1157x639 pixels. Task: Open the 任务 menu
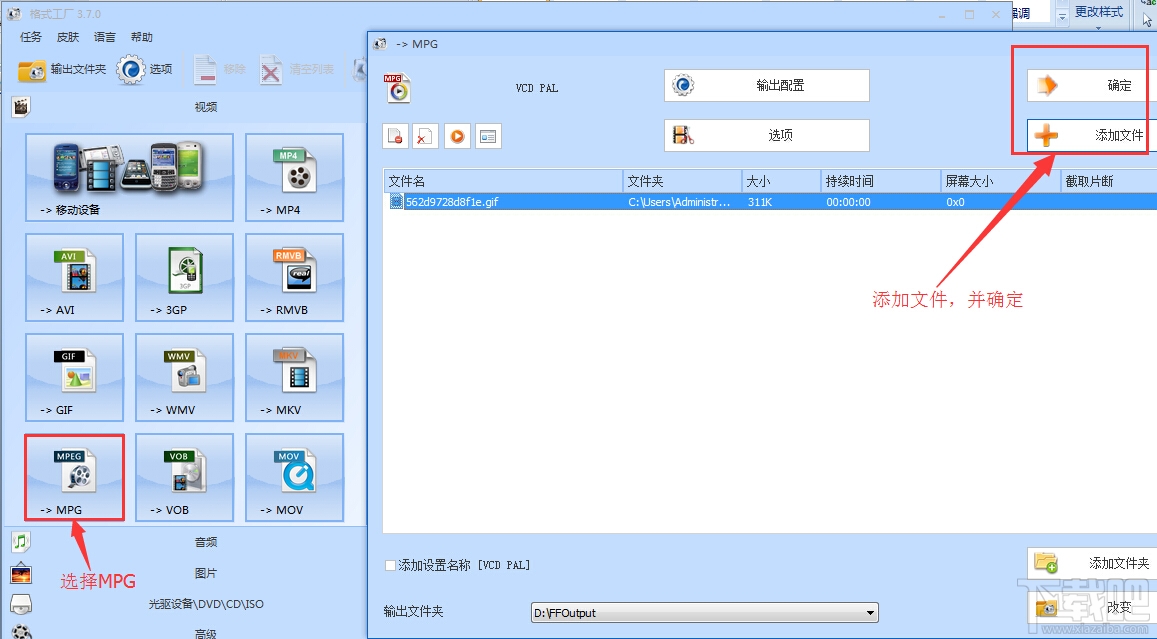point(30,37)
